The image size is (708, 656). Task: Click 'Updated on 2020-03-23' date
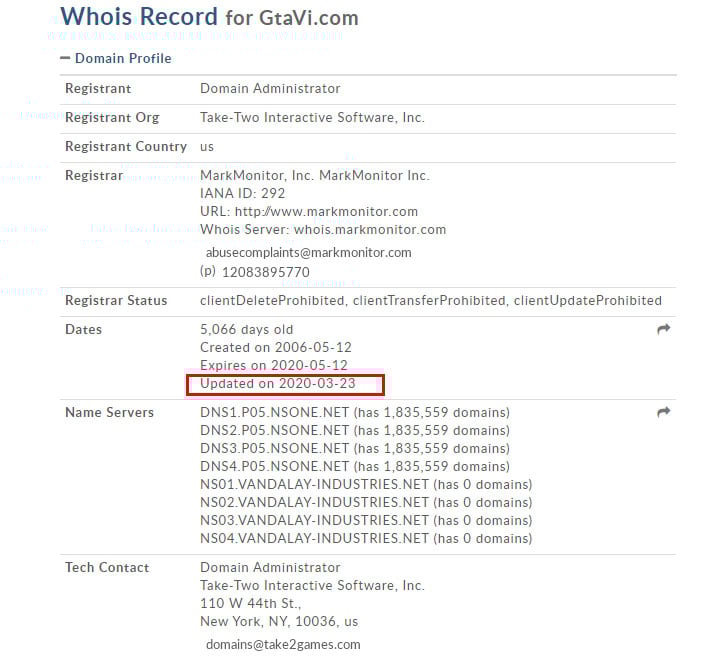278,384
